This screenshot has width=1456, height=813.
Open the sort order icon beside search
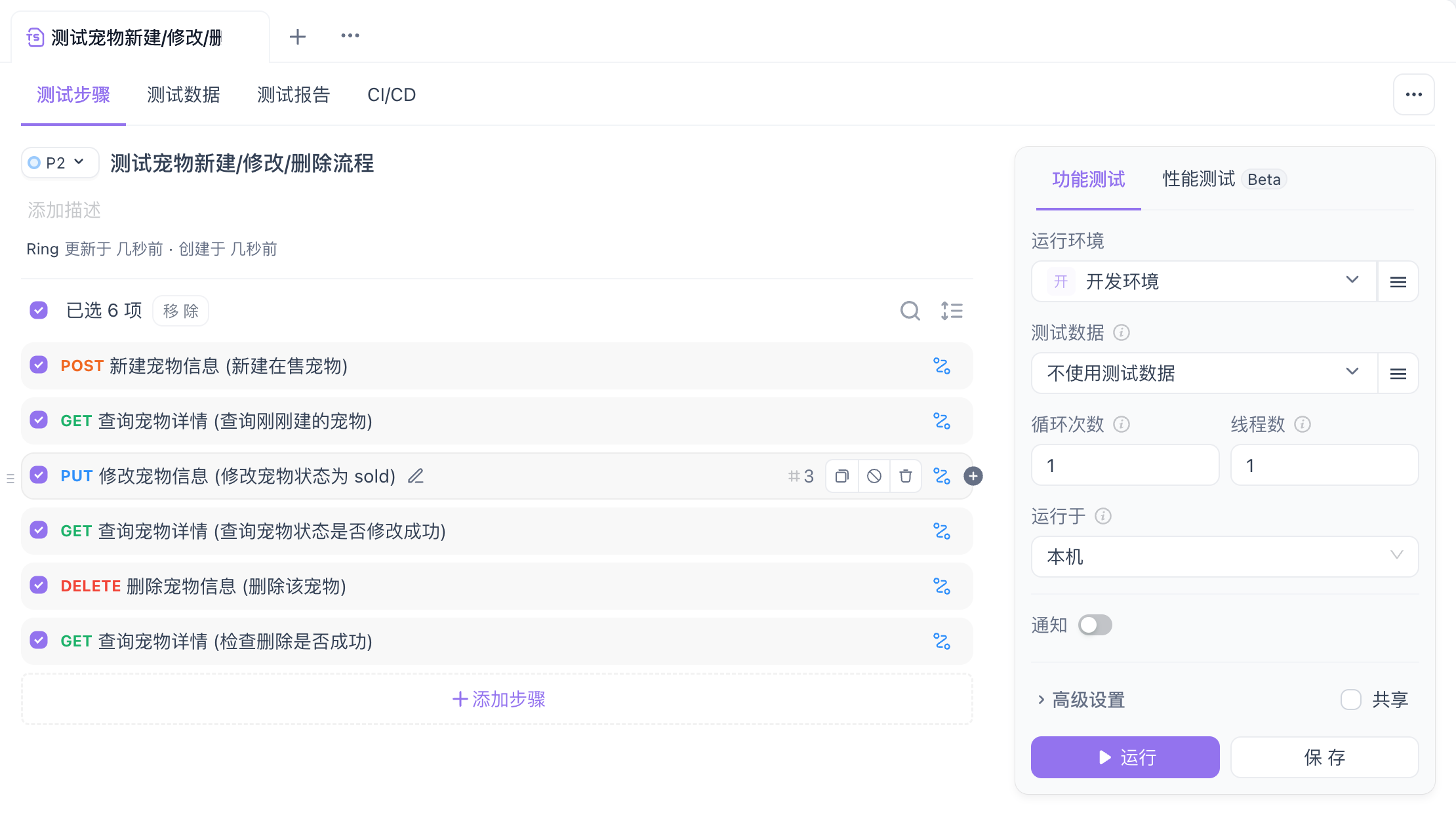pyautogui.click(x=952, y=311)
